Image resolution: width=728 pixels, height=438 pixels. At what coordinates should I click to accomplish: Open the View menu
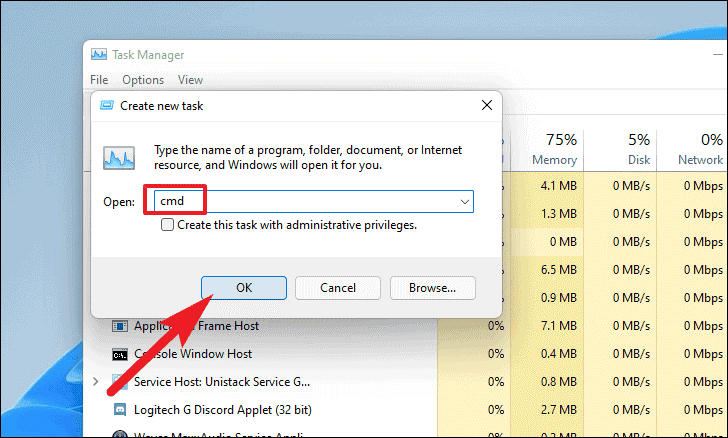(190, 80)
